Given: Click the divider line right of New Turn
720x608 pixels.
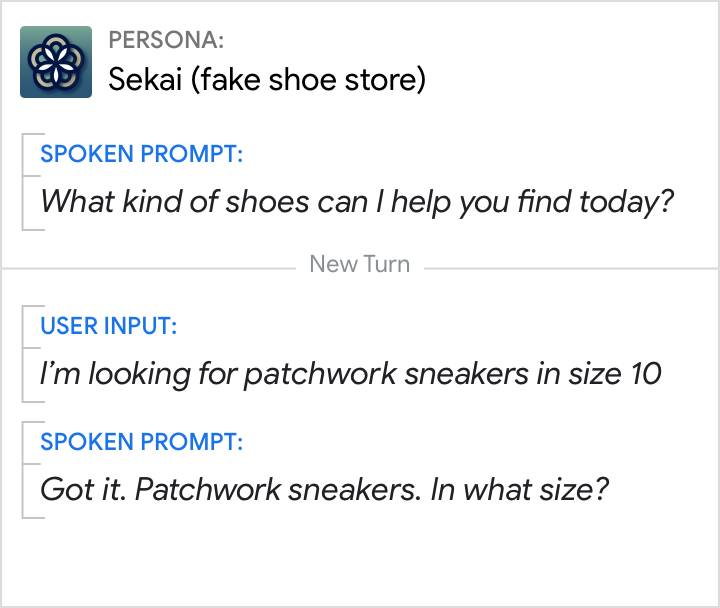Looking at the screenshot, I should (x=570, y=268).
